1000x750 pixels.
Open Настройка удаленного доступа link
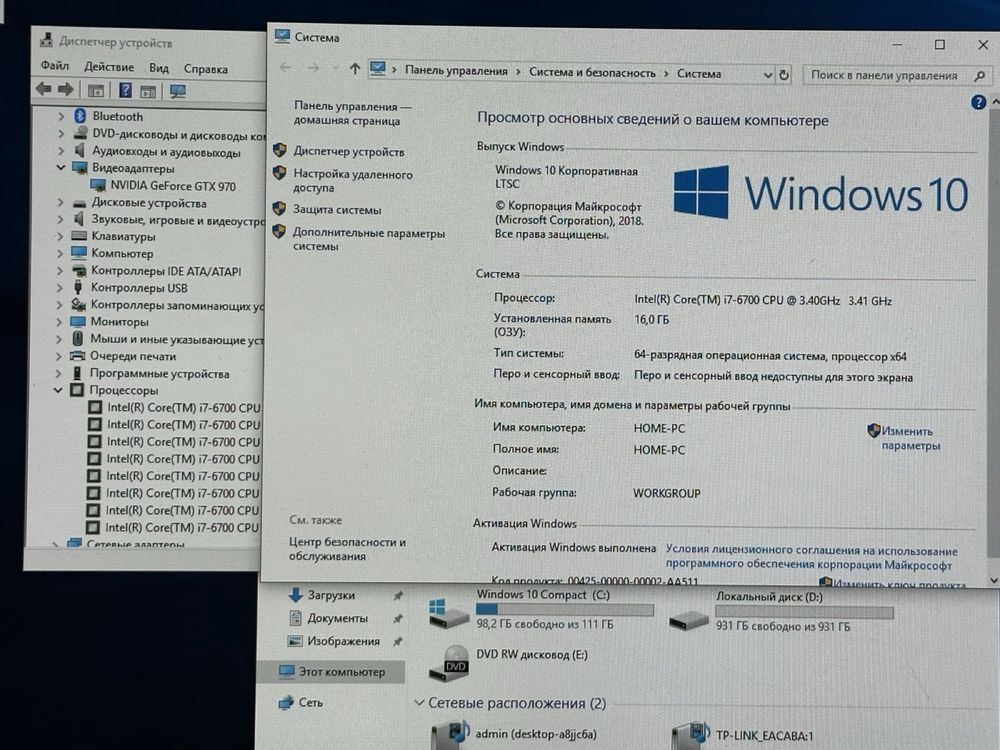(x=353, y=180)
